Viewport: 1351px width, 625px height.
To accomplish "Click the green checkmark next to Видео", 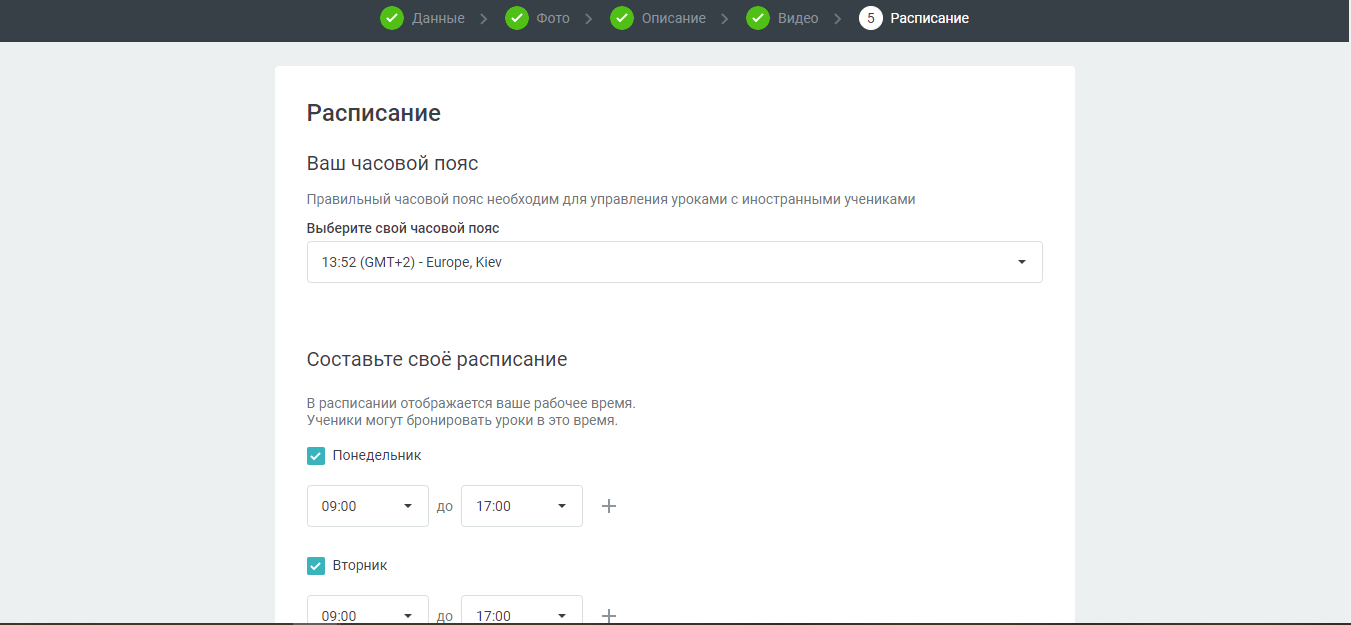I will (758, 18).
